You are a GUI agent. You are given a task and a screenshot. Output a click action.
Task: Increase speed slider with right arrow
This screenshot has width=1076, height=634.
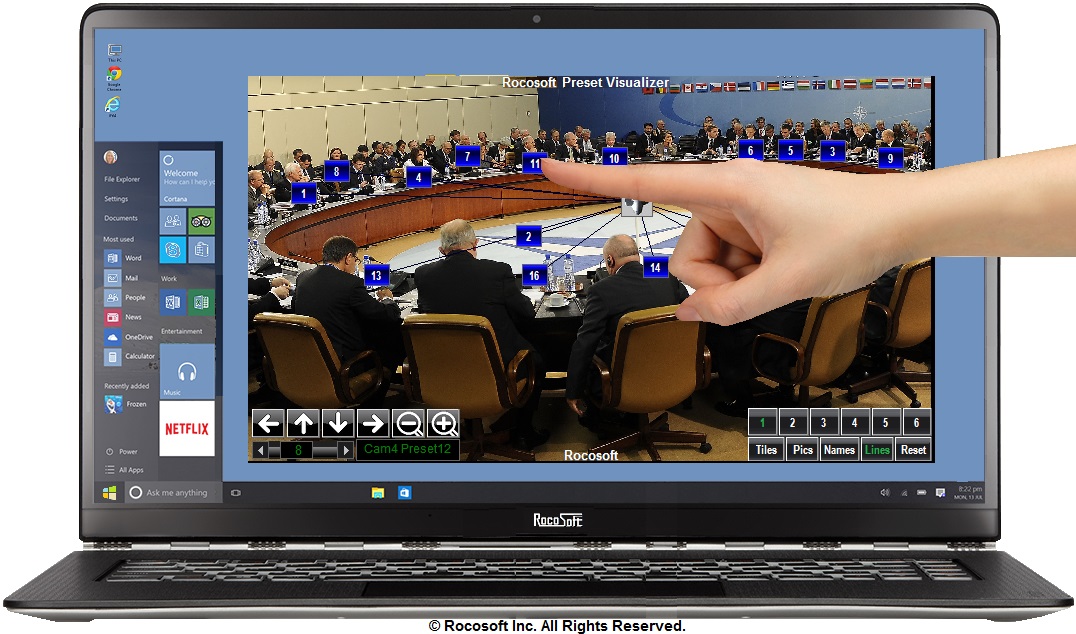(x=346, y=450)
